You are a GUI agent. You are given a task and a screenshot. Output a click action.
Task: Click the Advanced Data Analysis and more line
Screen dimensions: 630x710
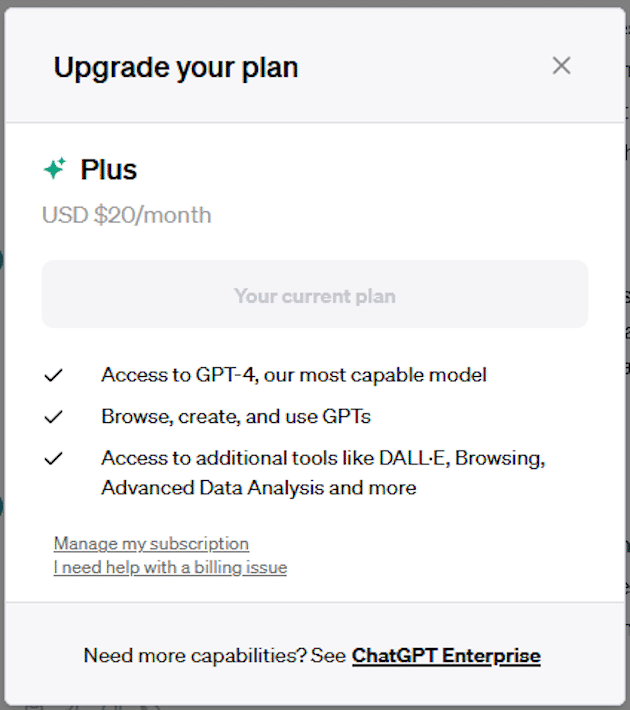258,488
